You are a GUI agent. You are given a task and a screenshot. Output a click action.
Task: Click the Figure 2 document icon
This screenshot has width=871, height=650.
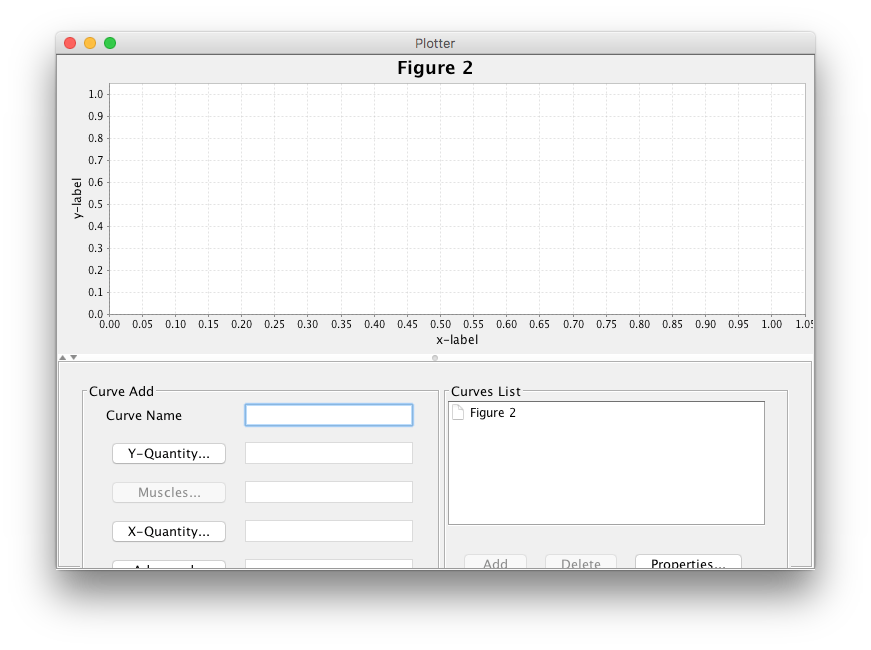tap(457, 412)
